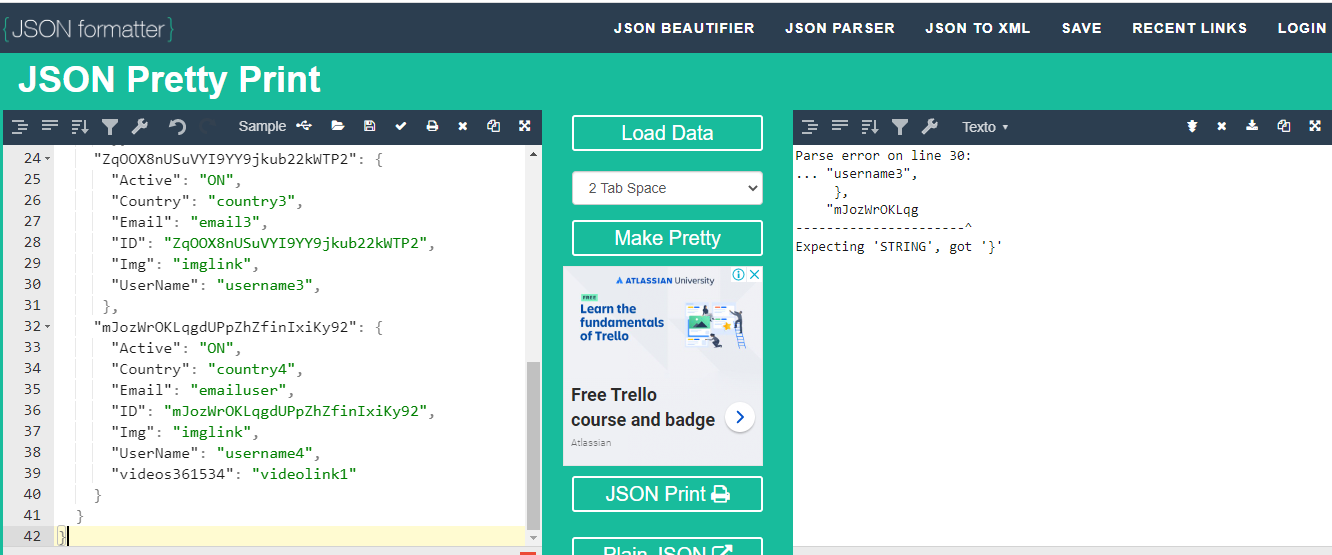Click the sort icon in right output toolbar

(x=870, y=126)
